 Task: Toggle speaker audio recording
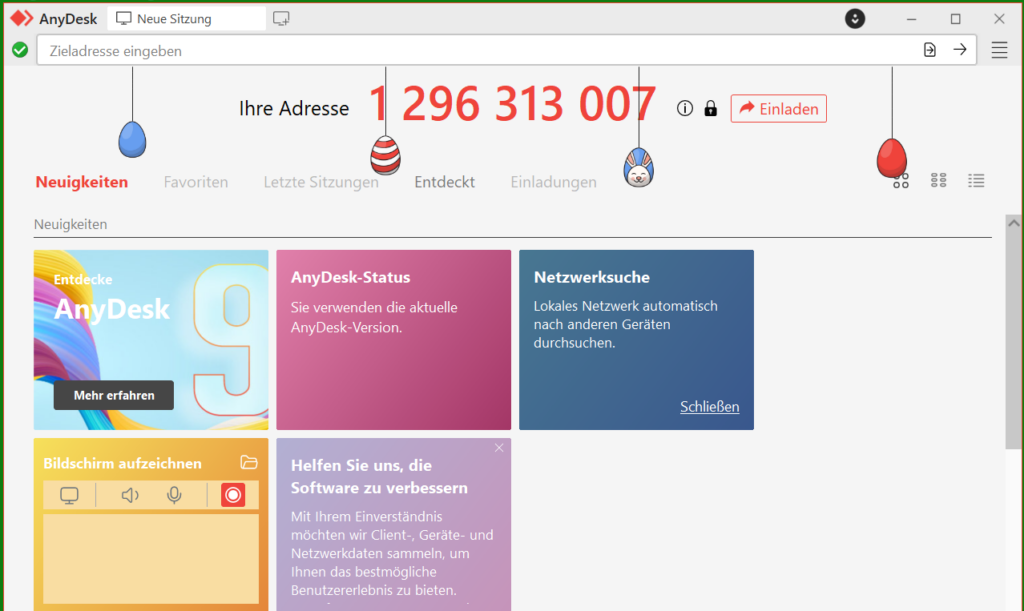130,495
